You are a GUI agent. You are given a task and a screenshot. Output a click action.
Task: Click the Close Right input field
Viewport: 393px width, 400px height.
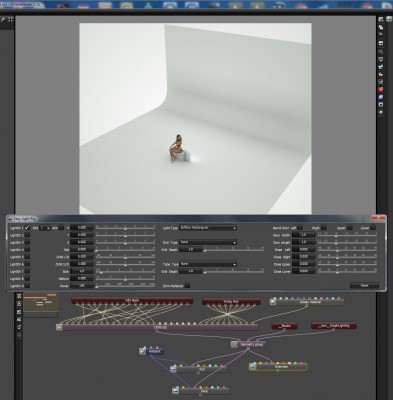pyautogui.click(x=304, y=257)
